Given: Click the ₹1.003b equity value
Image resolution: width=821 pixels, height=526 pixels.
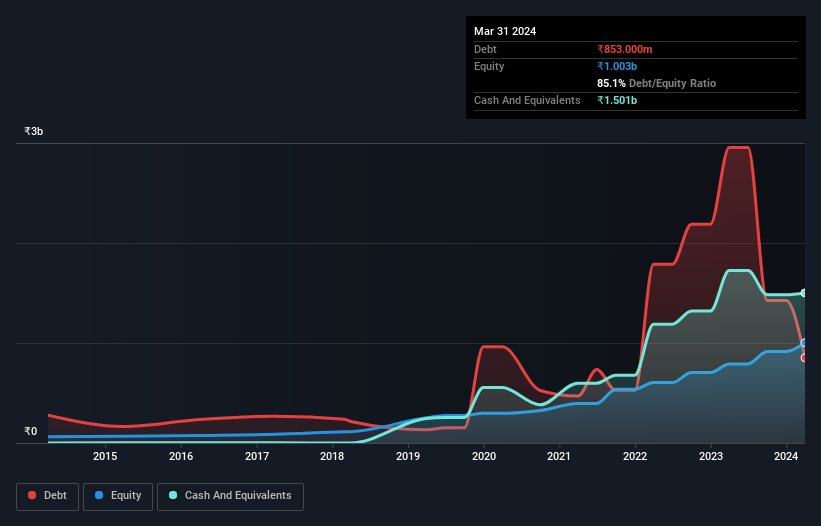Looking at the screenshot, I should 617,66.
